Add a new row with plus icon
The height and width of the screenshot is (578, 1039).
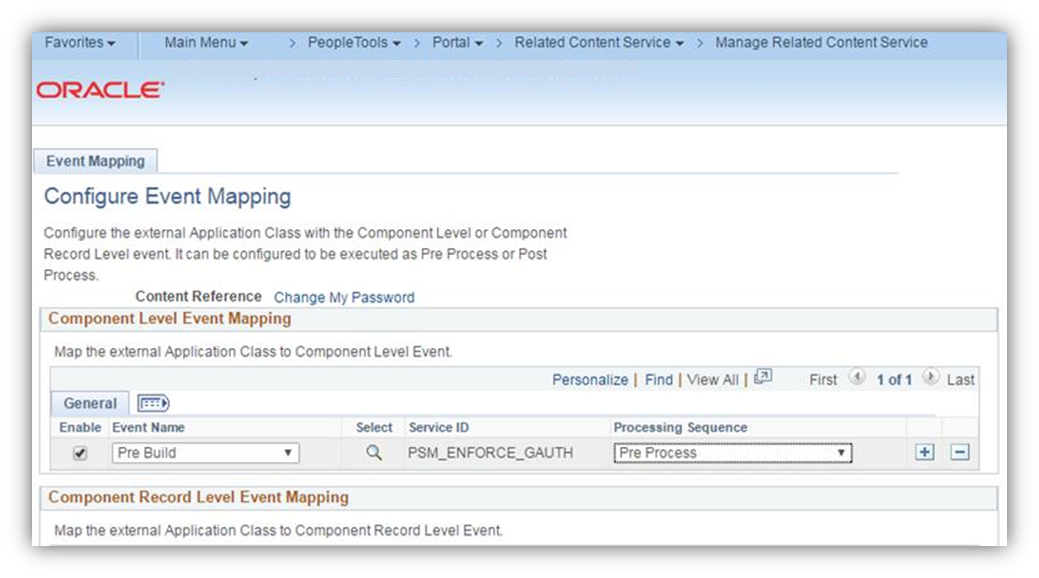925,453
